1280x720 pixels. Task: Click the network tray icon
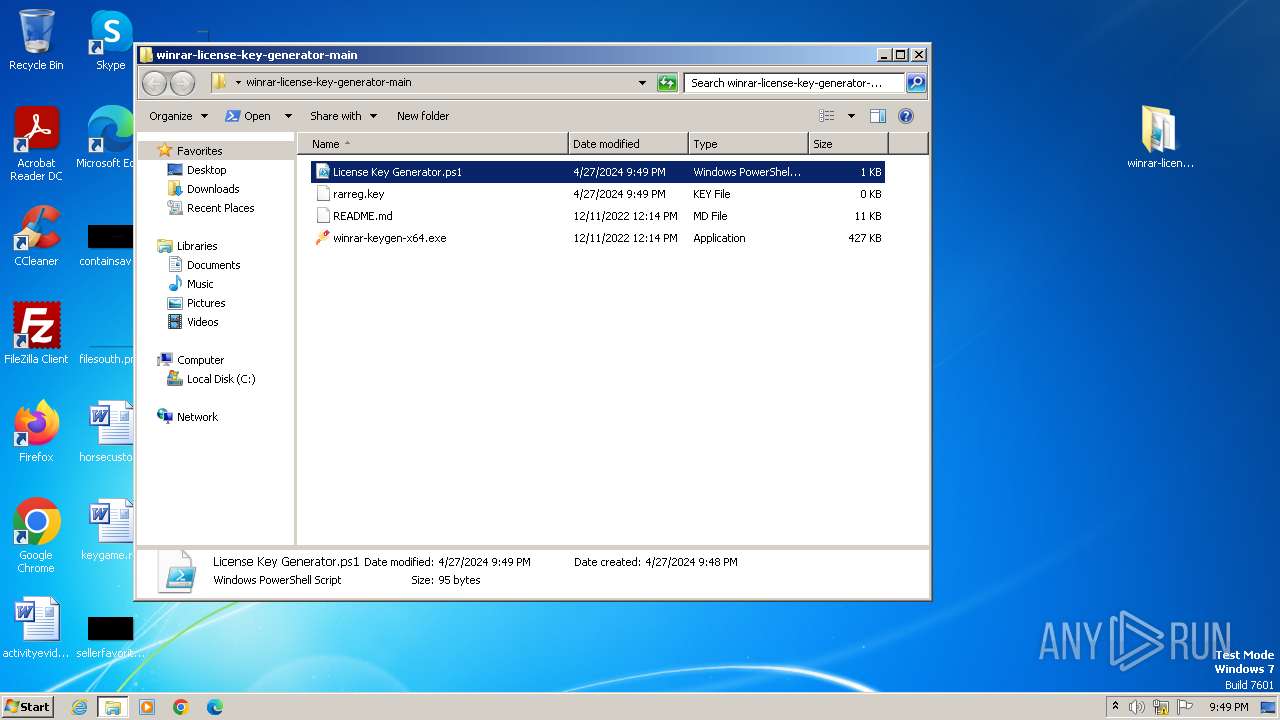pyautogui.click(x=1161, y=707)
